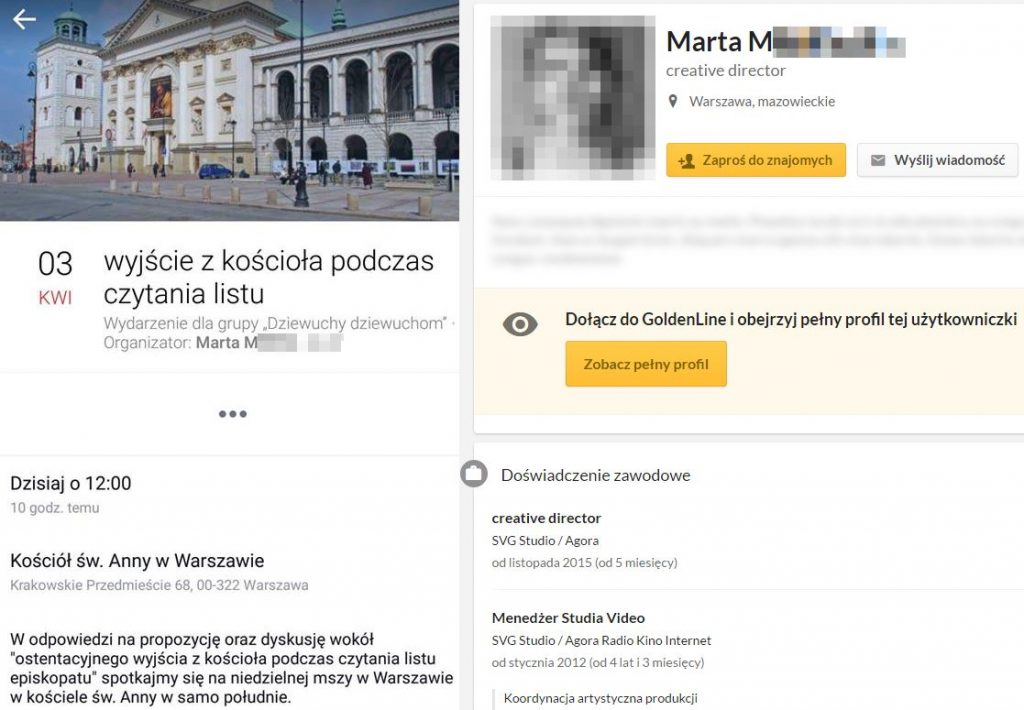
Task: Click the event title wyjście z kościoła
Action: click(x=268, y=277)
